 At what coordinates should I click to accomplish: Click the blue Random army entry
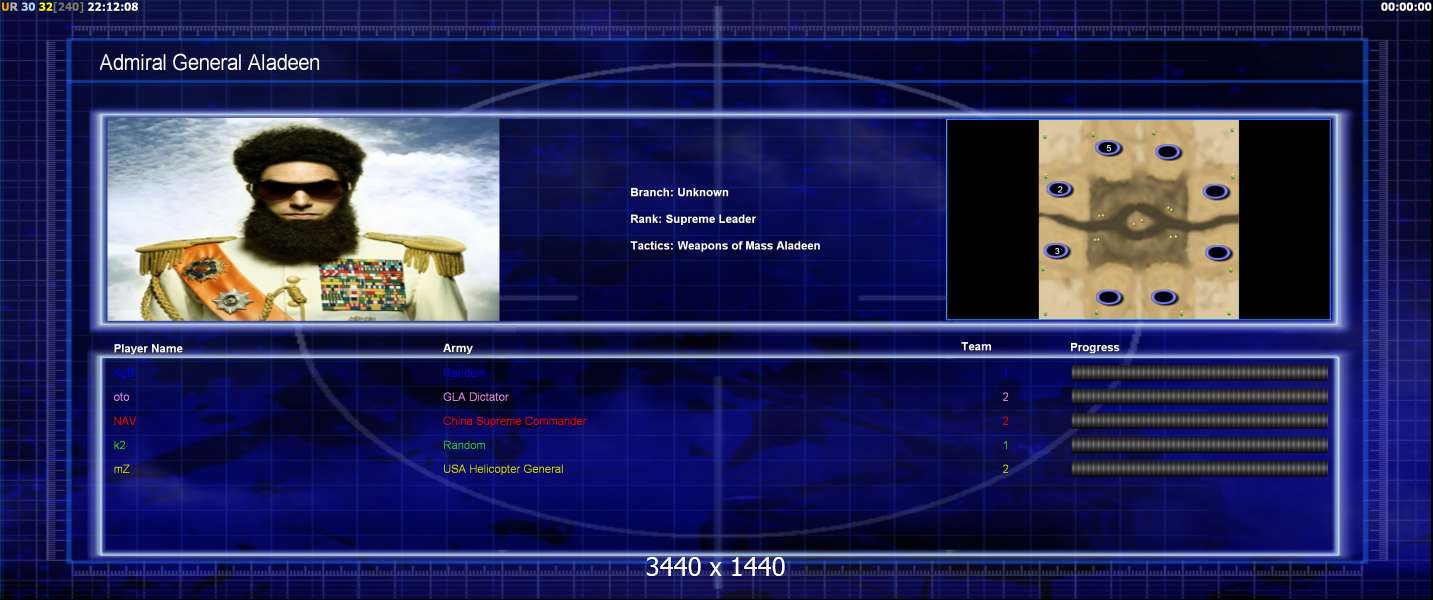click(464, 373)
